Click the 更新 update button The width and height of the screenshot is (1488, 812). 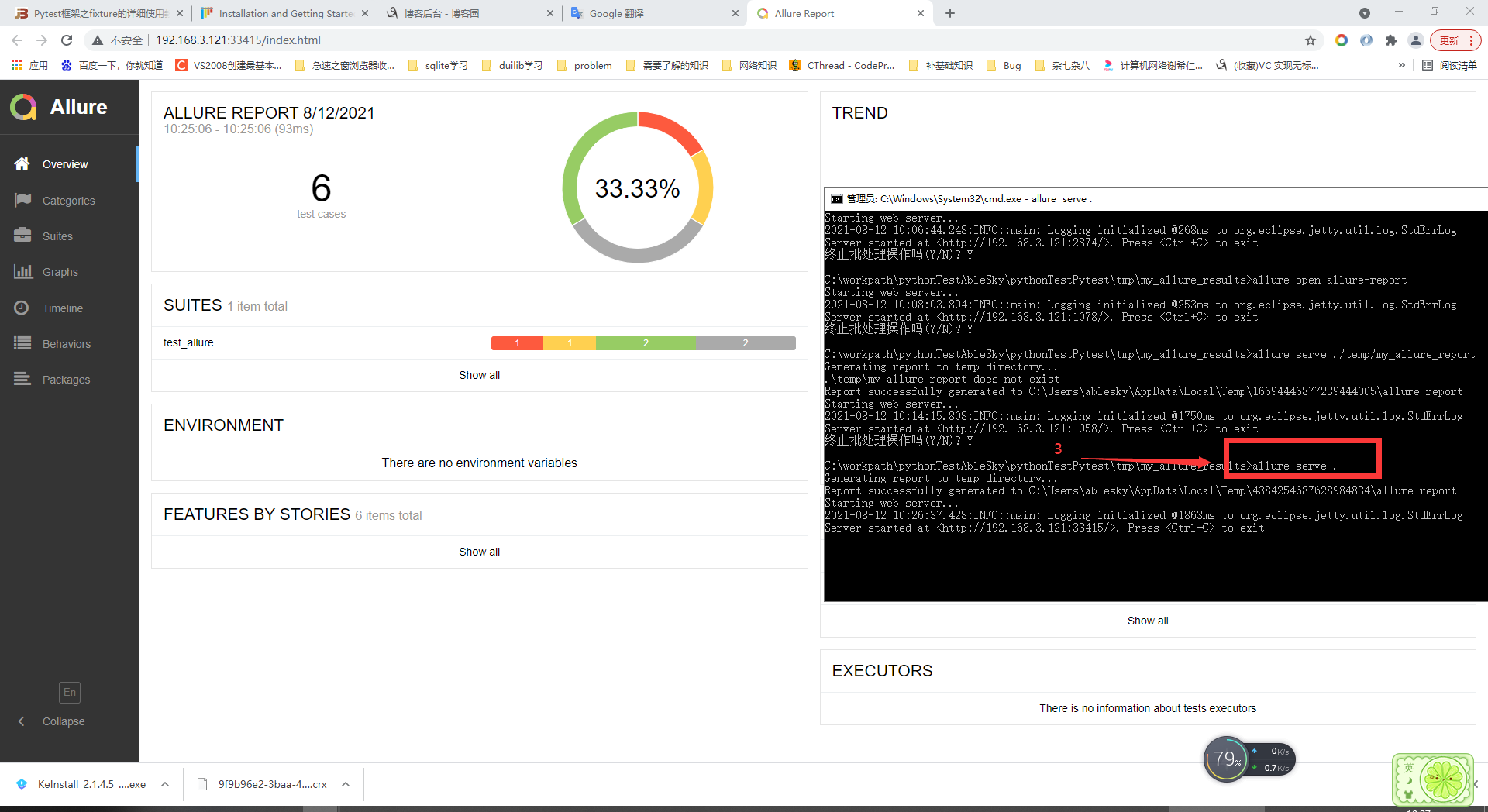coord(1455,40)
